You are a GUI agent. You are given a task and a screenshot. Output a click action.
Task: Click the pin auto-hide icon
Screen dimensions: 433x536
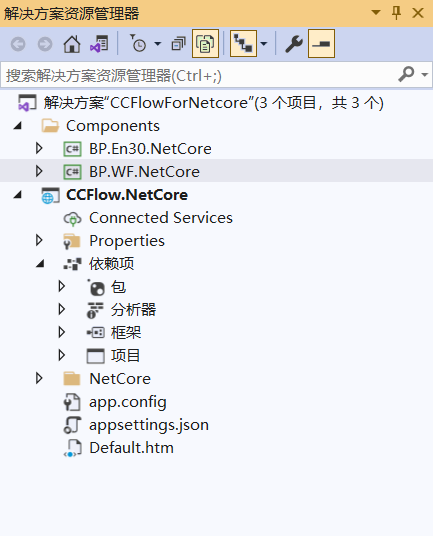coord(396,13)
